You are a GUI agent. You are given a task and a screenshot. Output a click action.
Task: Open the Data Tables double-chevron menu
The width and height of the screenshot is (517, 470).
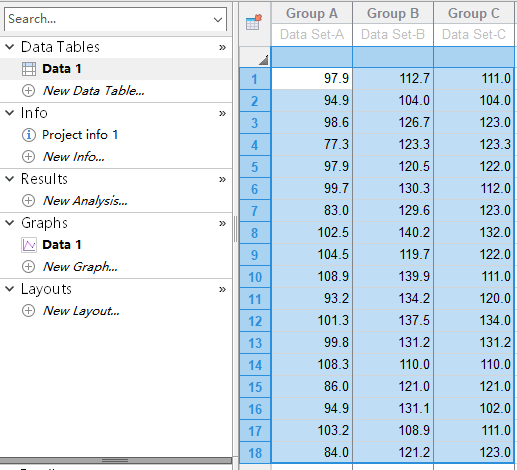pos(222,47)
